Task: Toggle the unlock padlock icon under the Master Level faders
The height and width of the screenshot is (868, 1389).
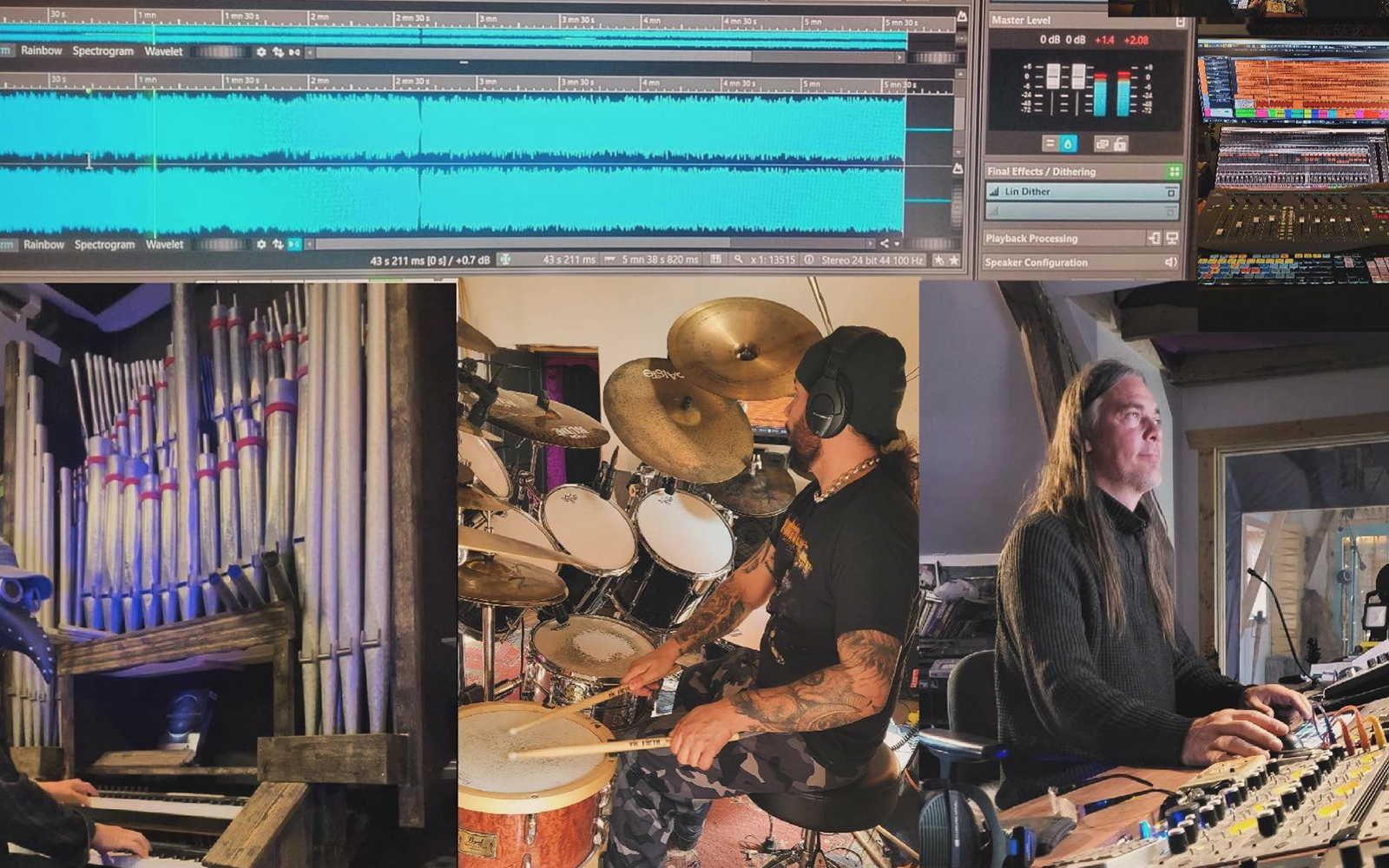Action: point(1120,144)
